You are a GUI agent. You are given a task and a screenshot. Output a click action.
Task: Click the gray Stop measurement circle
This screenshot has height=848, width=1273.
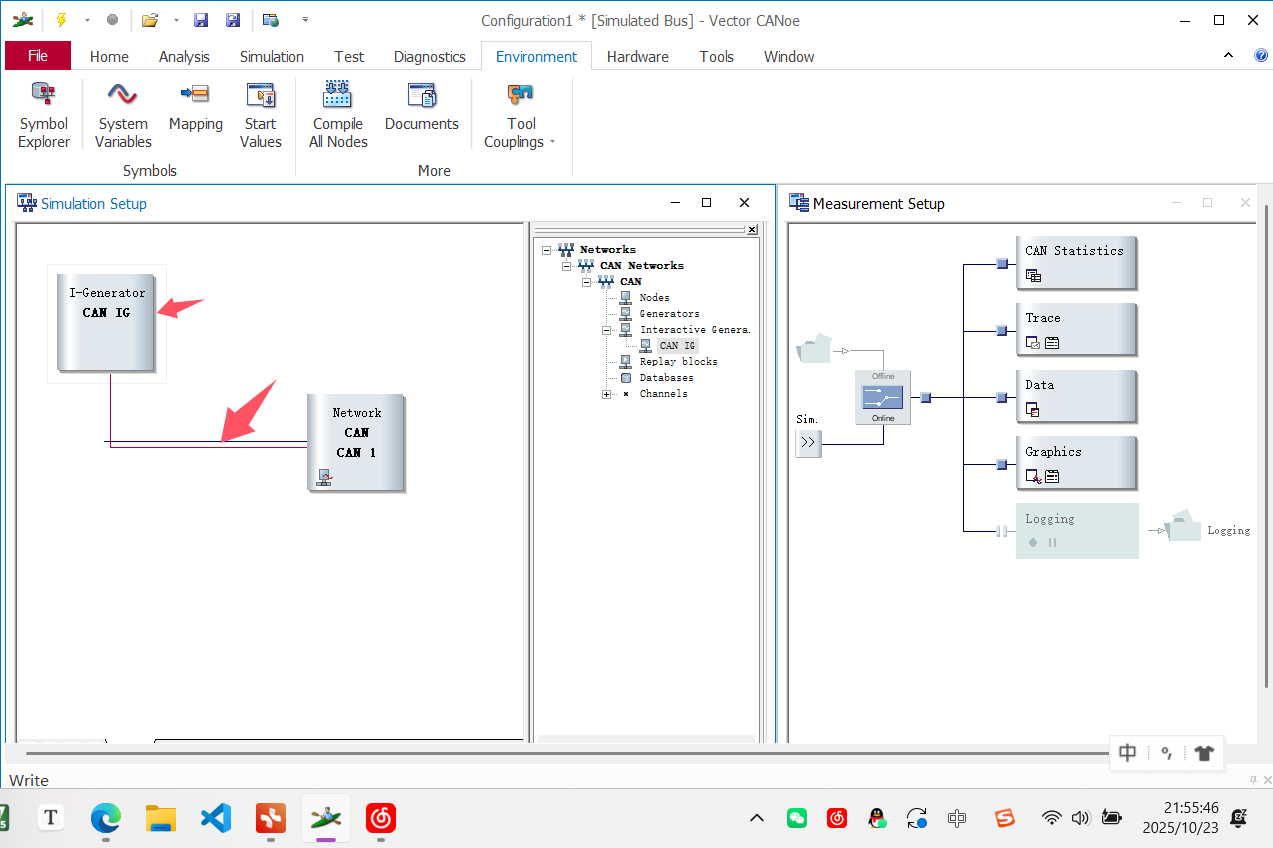112,20
